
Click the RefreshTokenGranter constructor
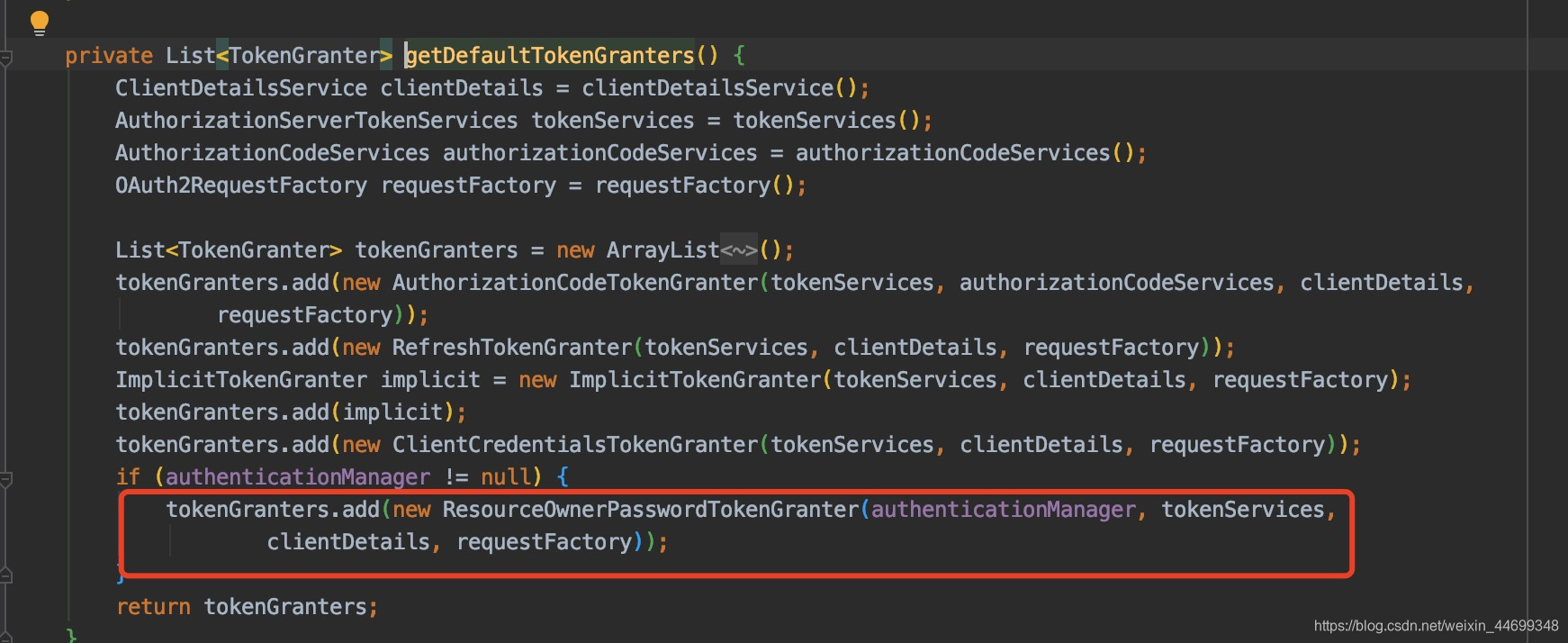(x=512, y=348)
